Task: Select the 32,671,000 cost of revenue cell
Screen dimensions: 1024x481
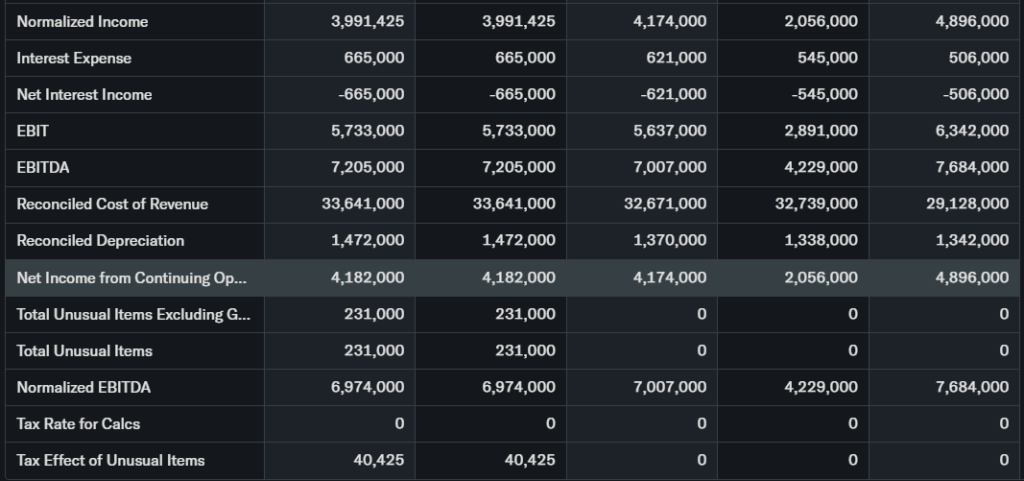Action: [665, 204]
